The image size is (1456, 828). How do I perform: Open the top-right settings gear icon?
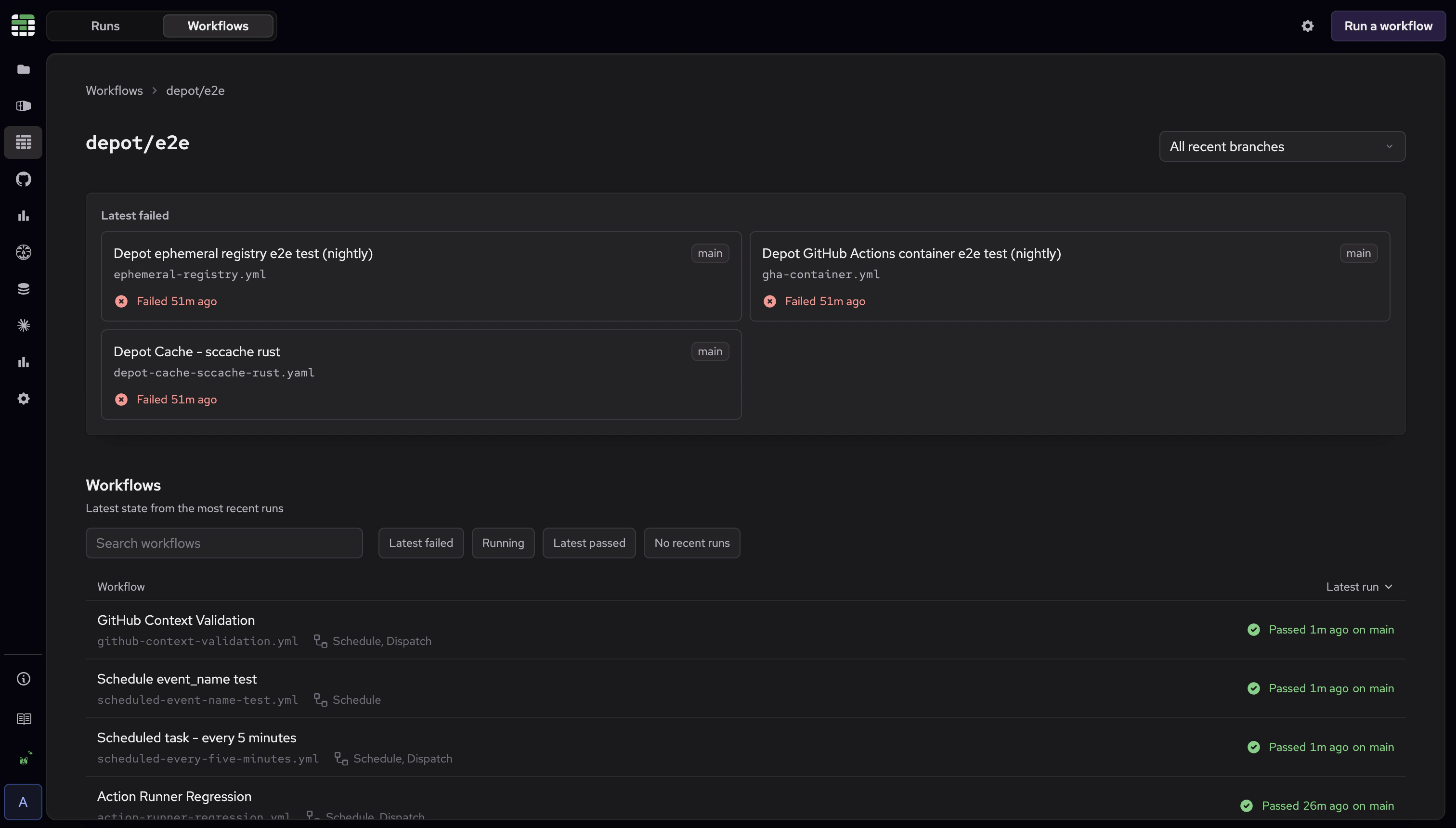pyautogui.click(x=1308, y=26)
